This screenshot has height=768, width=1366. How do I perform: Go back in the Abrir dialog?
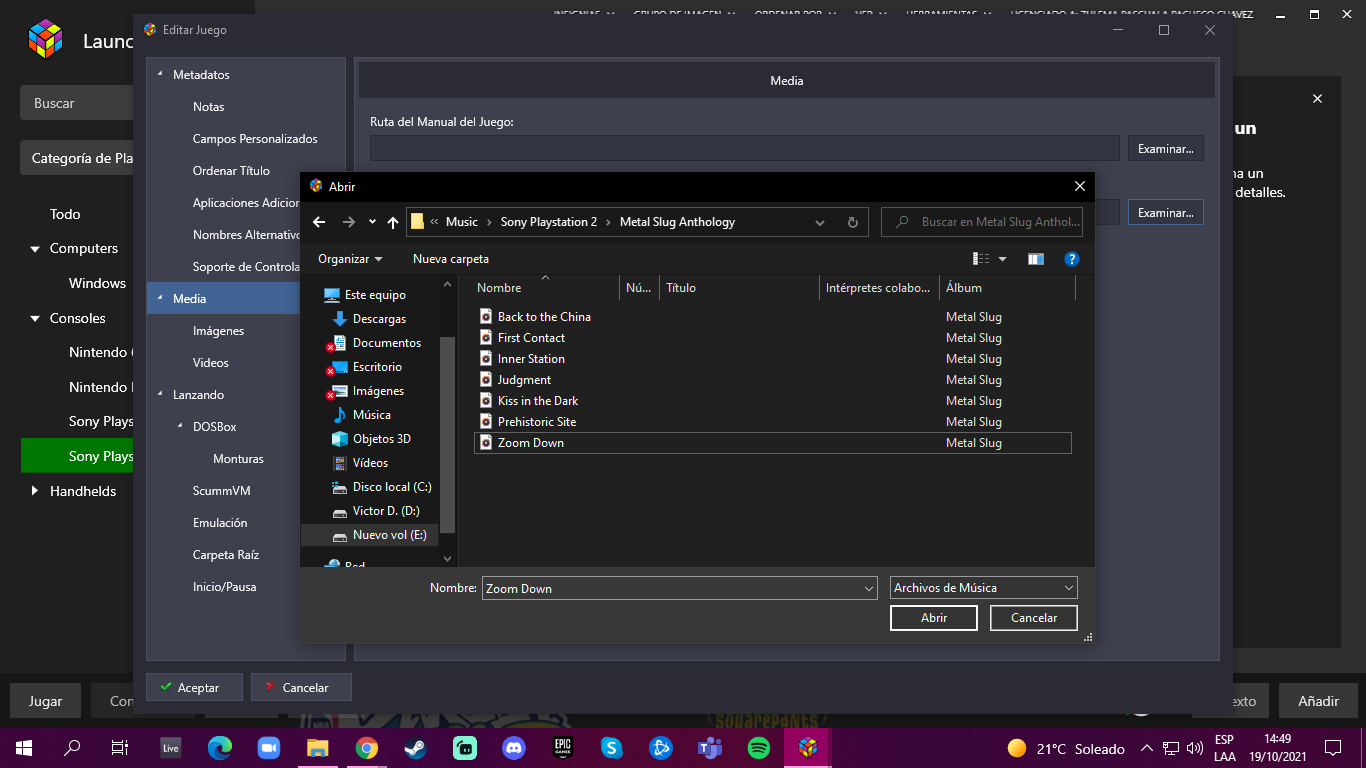tap(319, 222)
